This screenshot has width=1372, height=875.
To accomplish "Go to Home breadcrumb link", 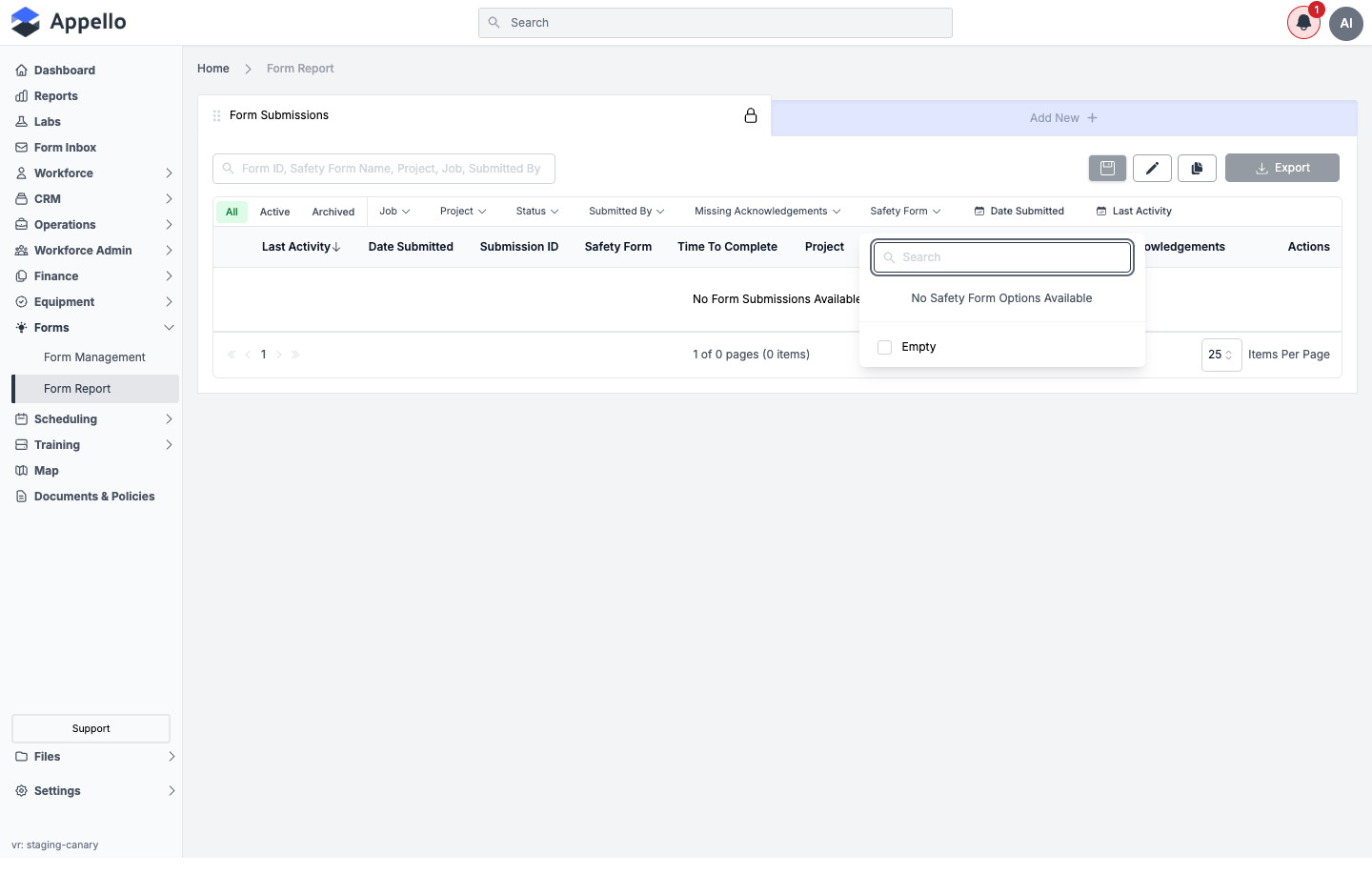I will (213, 69).
